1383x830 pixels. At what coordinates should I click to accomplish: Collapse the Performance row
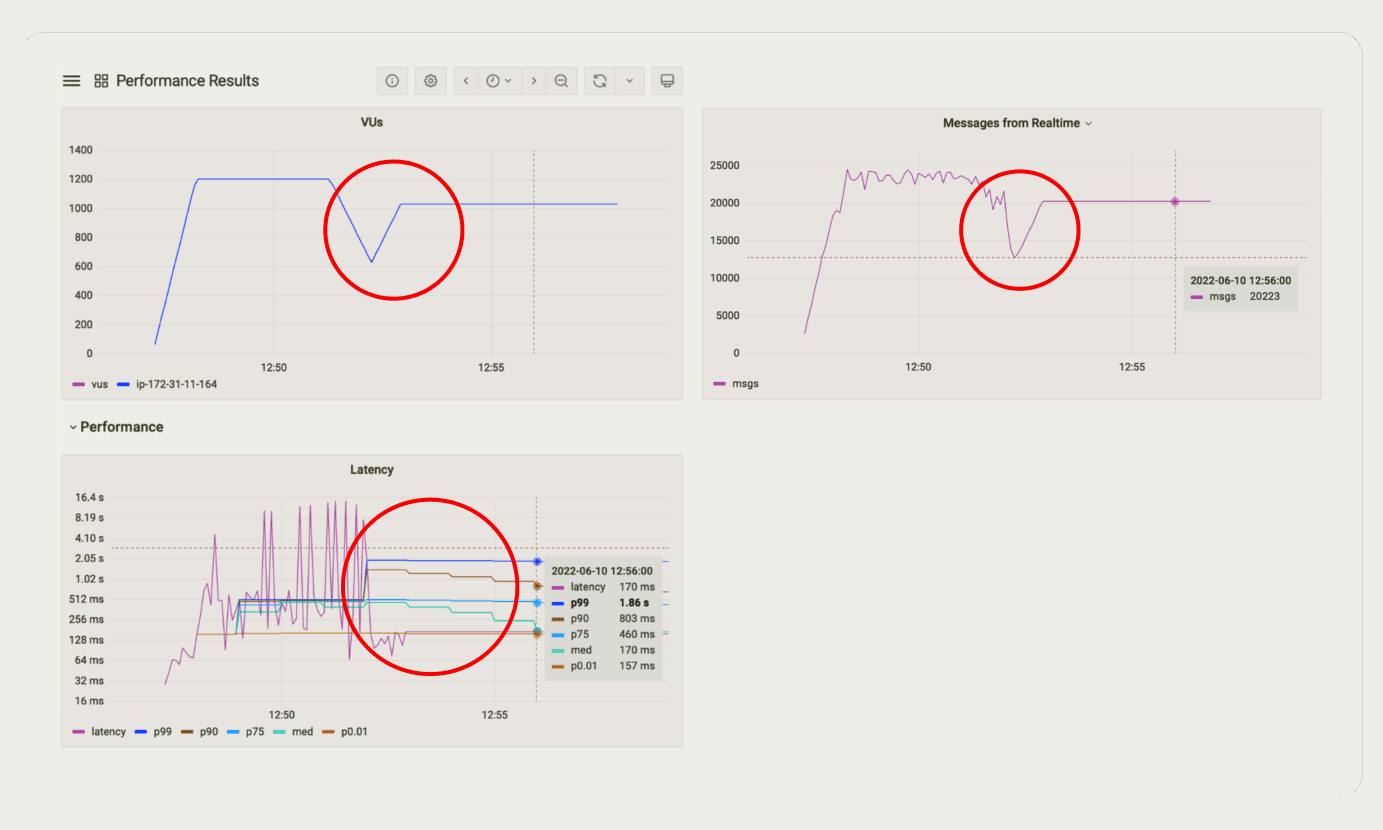click(116, 427)
